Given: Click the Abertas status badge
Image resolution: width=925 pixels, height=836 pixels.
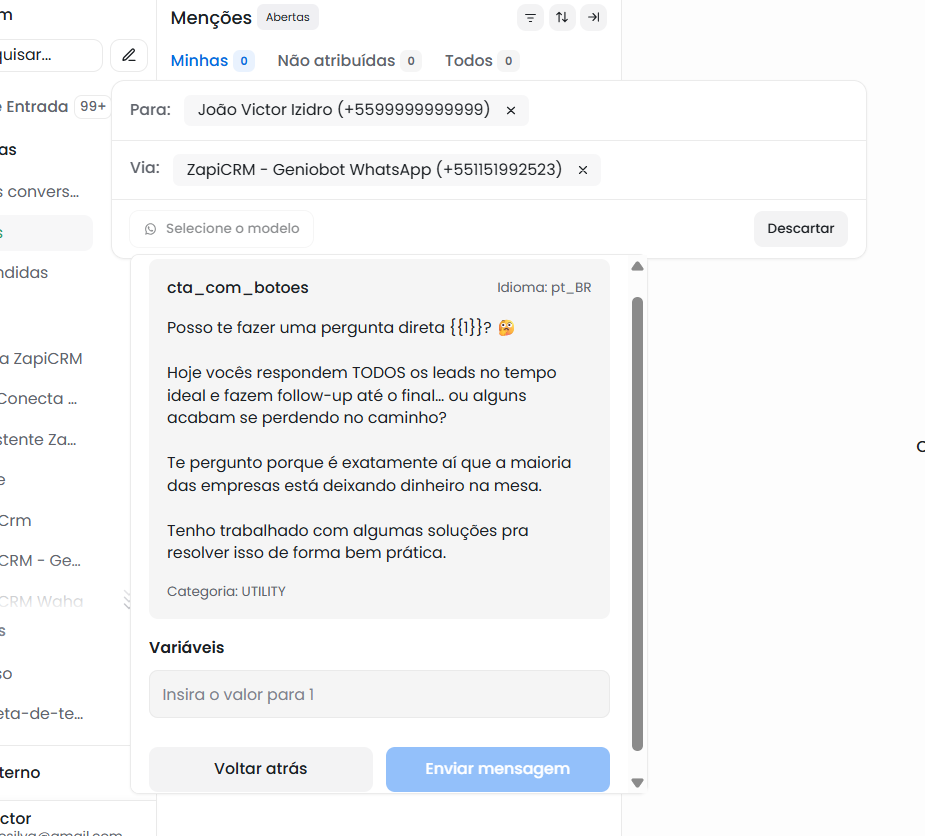Looking at the screenshot, I should tap(287, 17).
